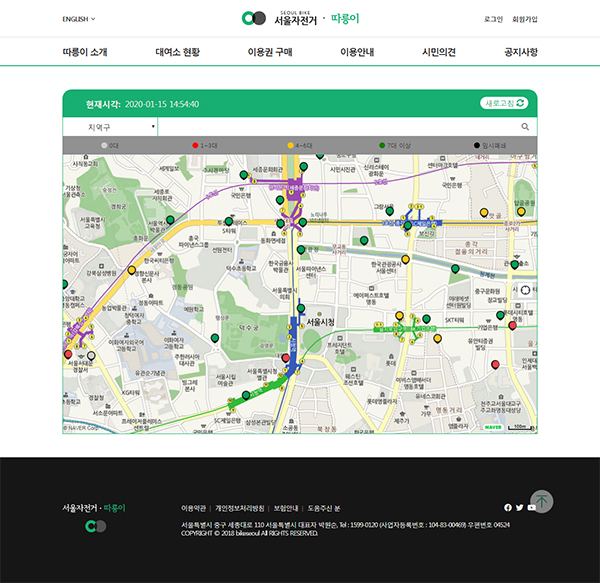
Task: Expand the ENGLISH language dropdown
Action: [x=78, y=19]
